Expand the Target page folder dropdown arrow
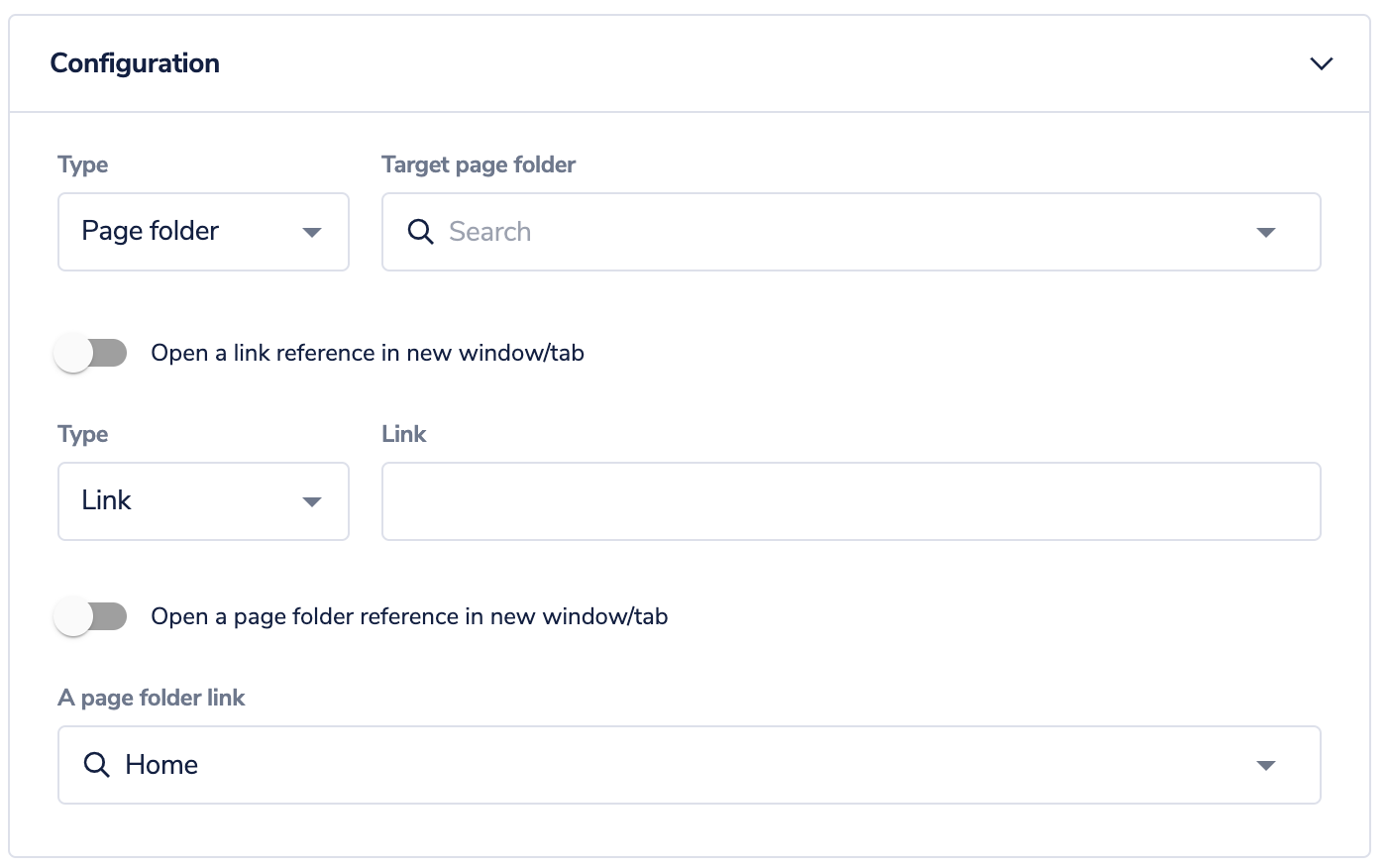The height and width of the screenshot is (868, 1389). (1265, 232)
